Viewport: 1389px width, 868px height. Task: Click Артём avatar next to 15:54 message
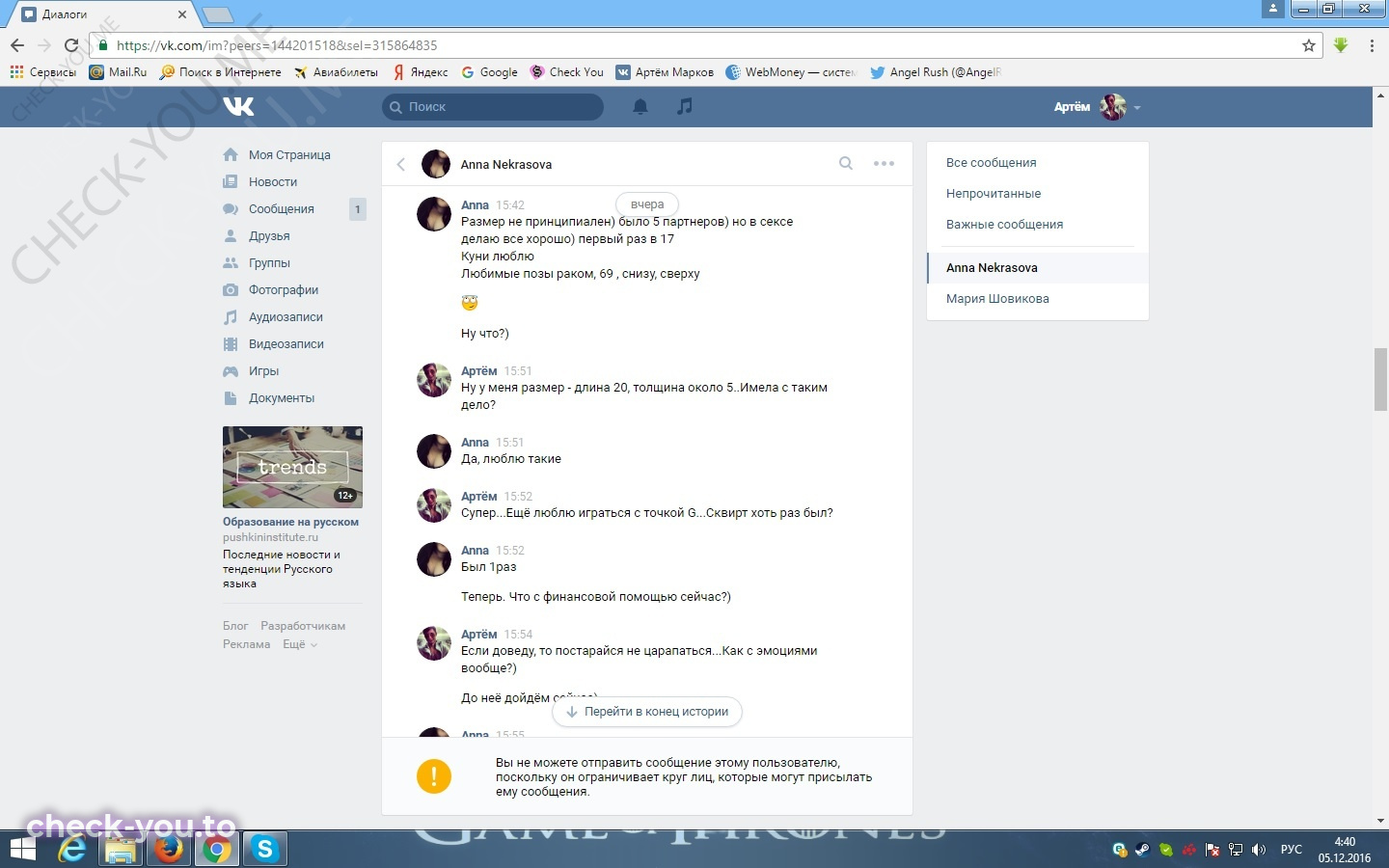(x=434, y=643)
